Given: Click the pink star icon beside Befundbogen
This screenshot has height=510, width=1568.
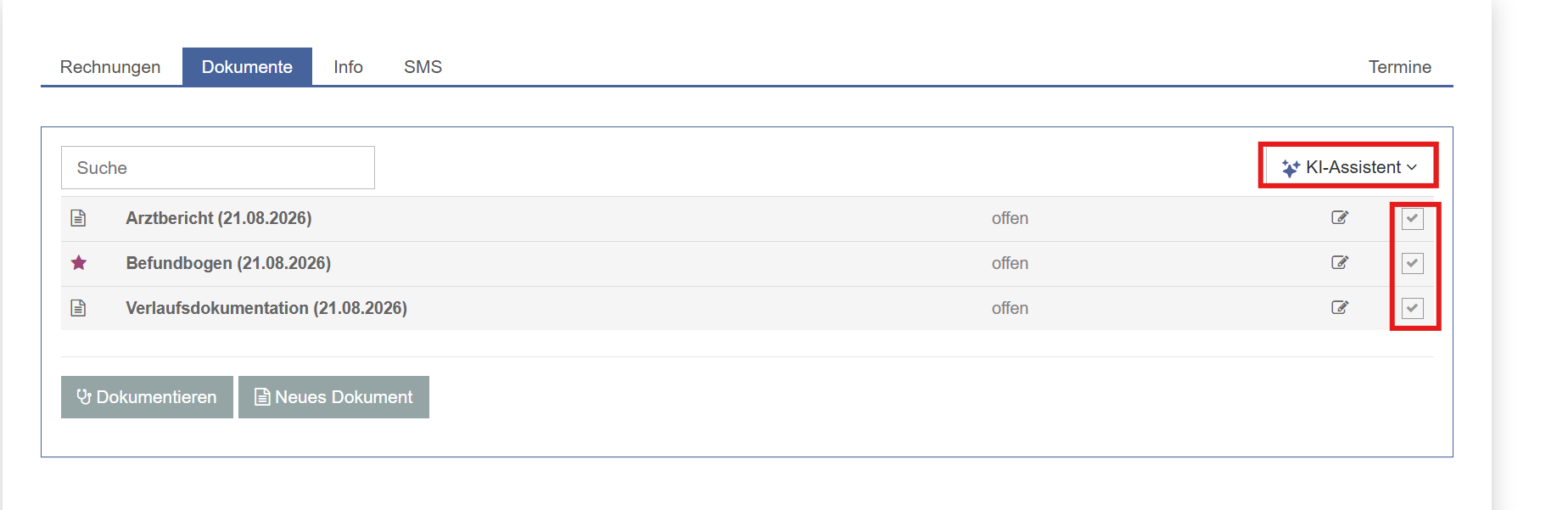Looking at the screenshot, I should (79, 263).
